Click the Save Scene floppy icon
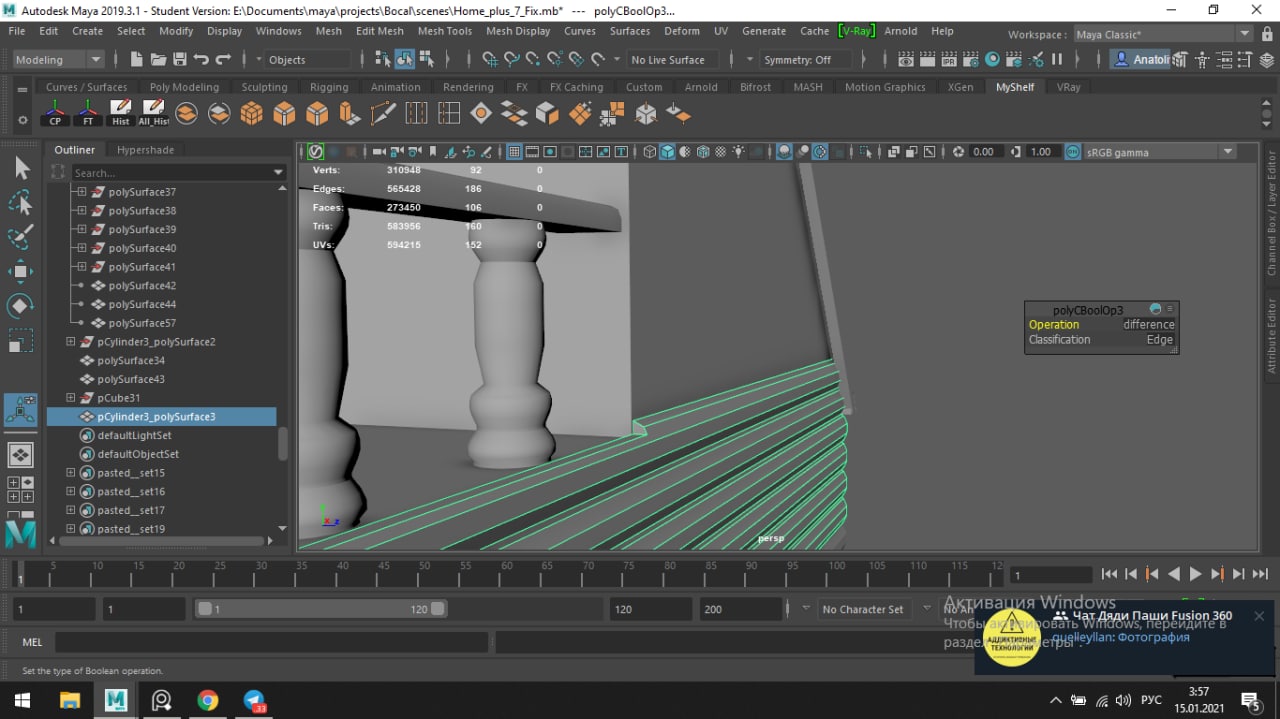Viewport: 1280px width, 719px height. pyautogui.click(x=180, y=59)
